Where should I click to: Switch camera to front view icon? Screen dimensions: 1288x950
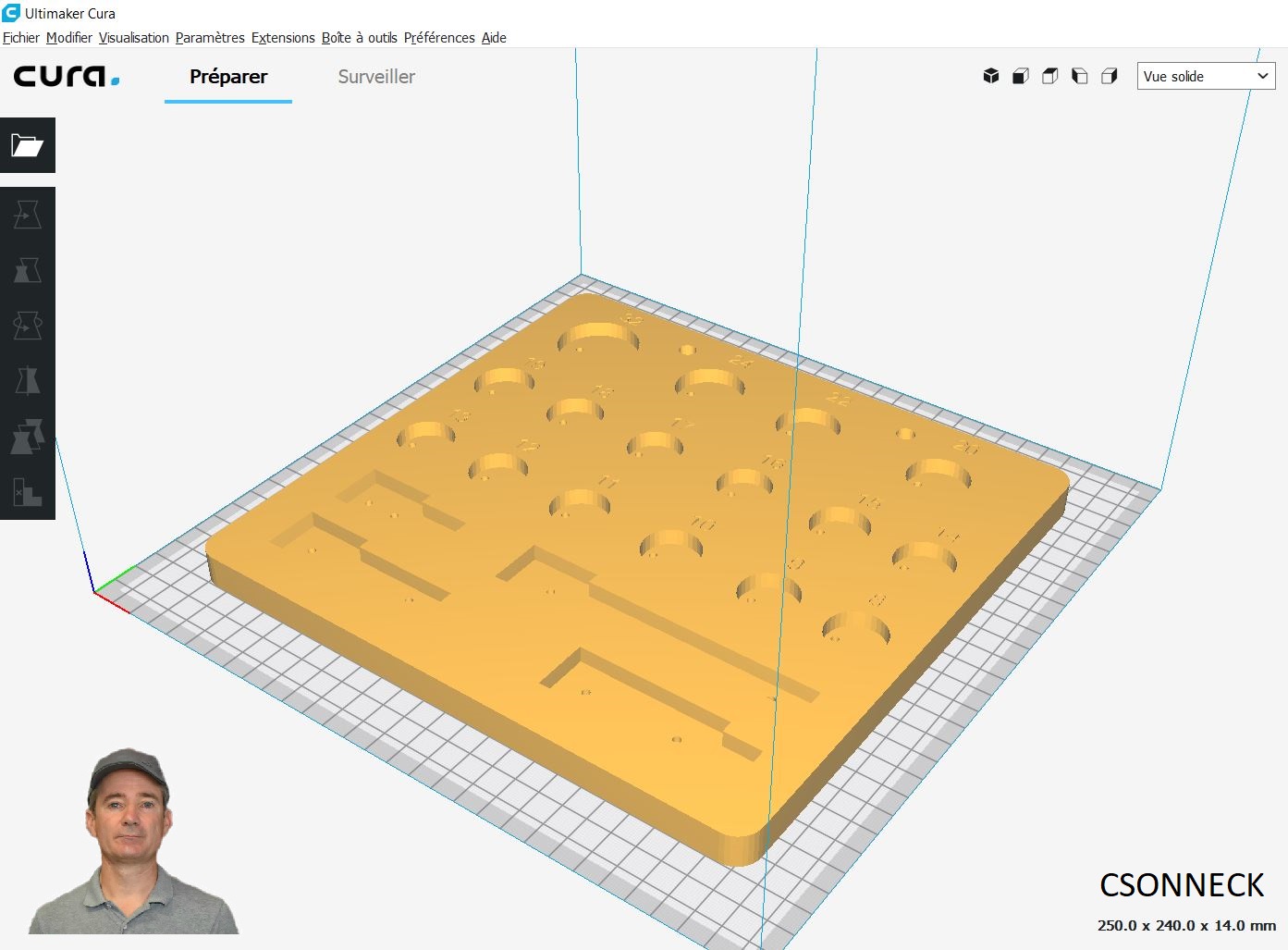click(1021, 76)
